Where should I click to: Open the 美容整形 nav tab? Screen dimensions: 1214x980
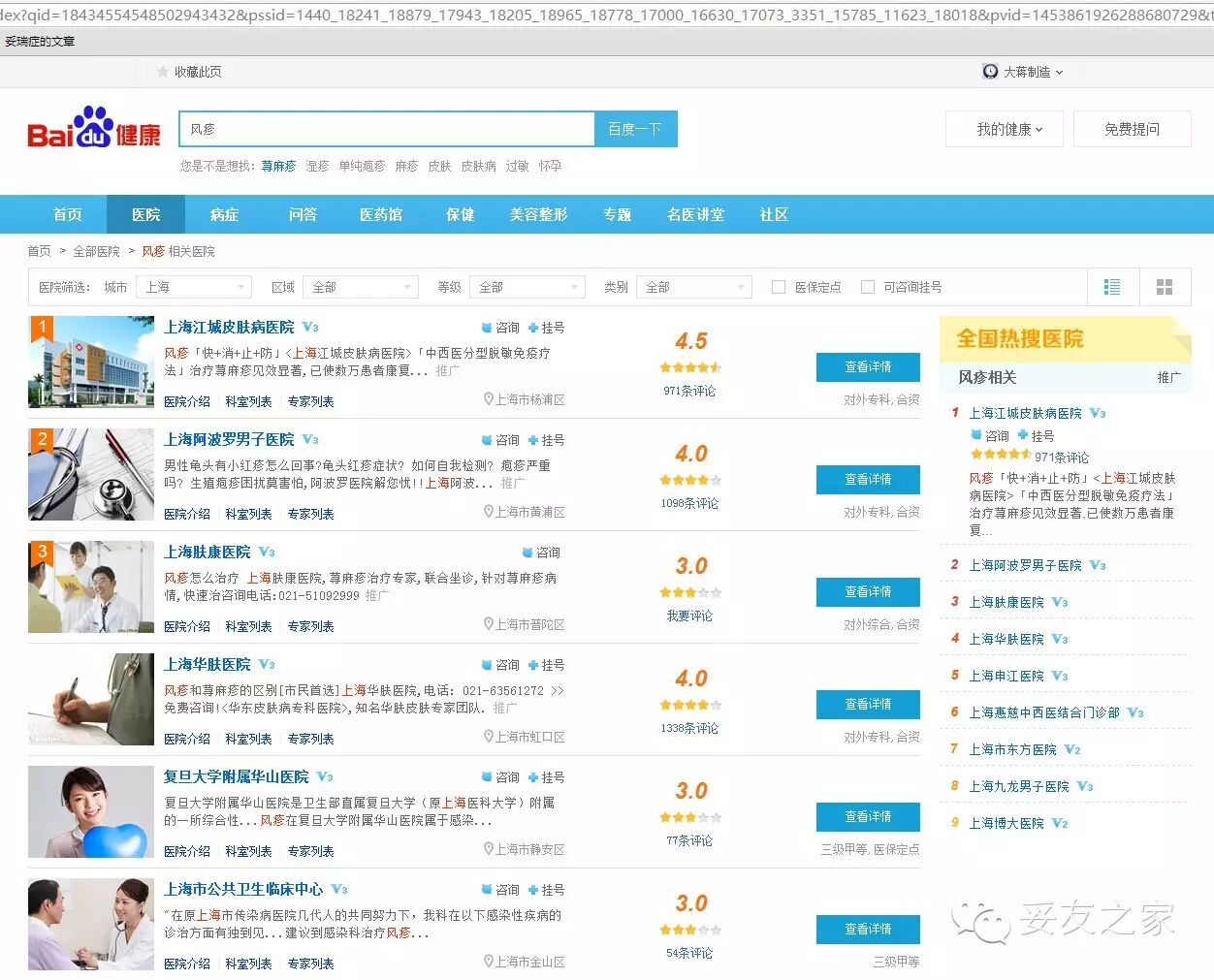click(538, 214)
